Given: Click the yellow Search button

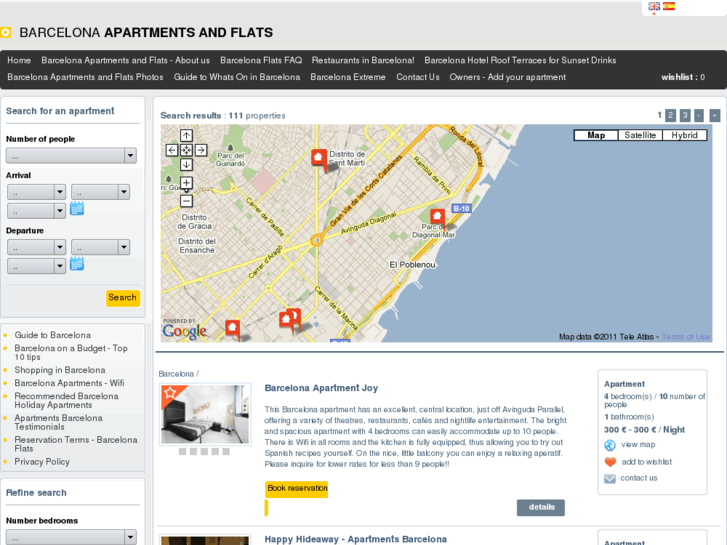Looking at the screenshot, I should pyautogui.click(x=123, y=298).
